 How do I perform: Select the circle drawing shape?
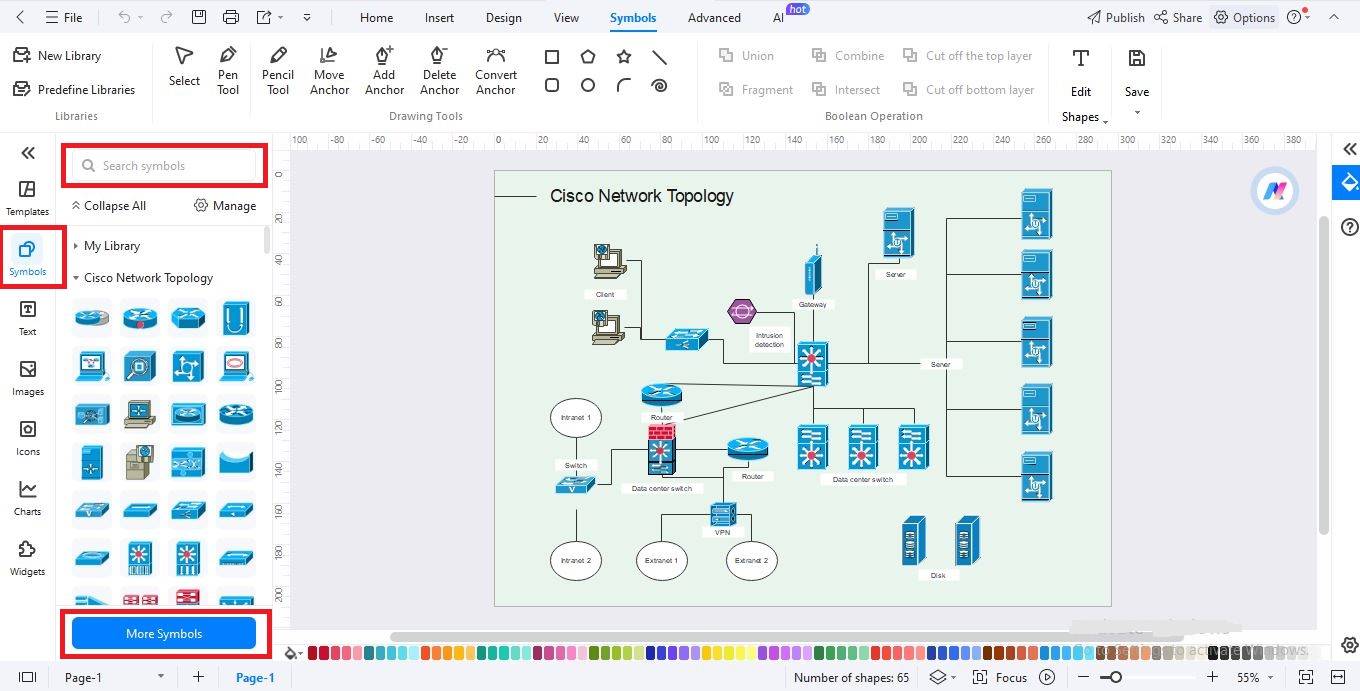(588, 86)
